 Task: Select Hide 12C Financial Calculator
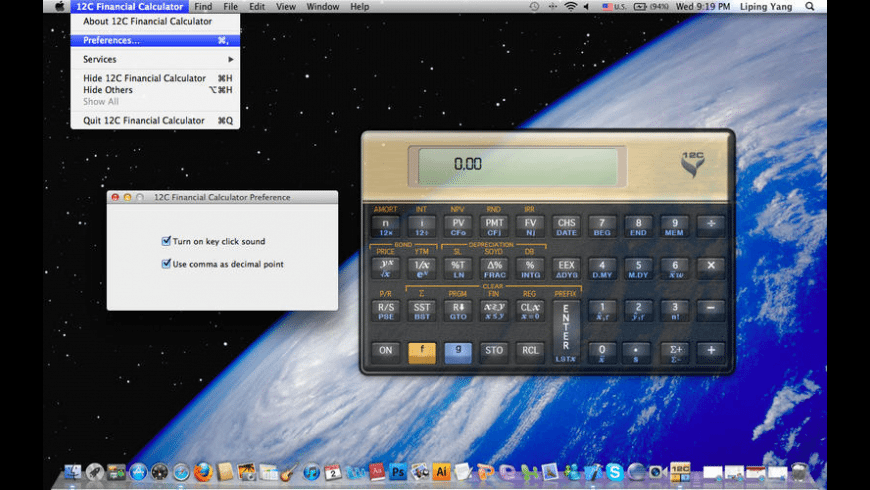pos(155,78)
